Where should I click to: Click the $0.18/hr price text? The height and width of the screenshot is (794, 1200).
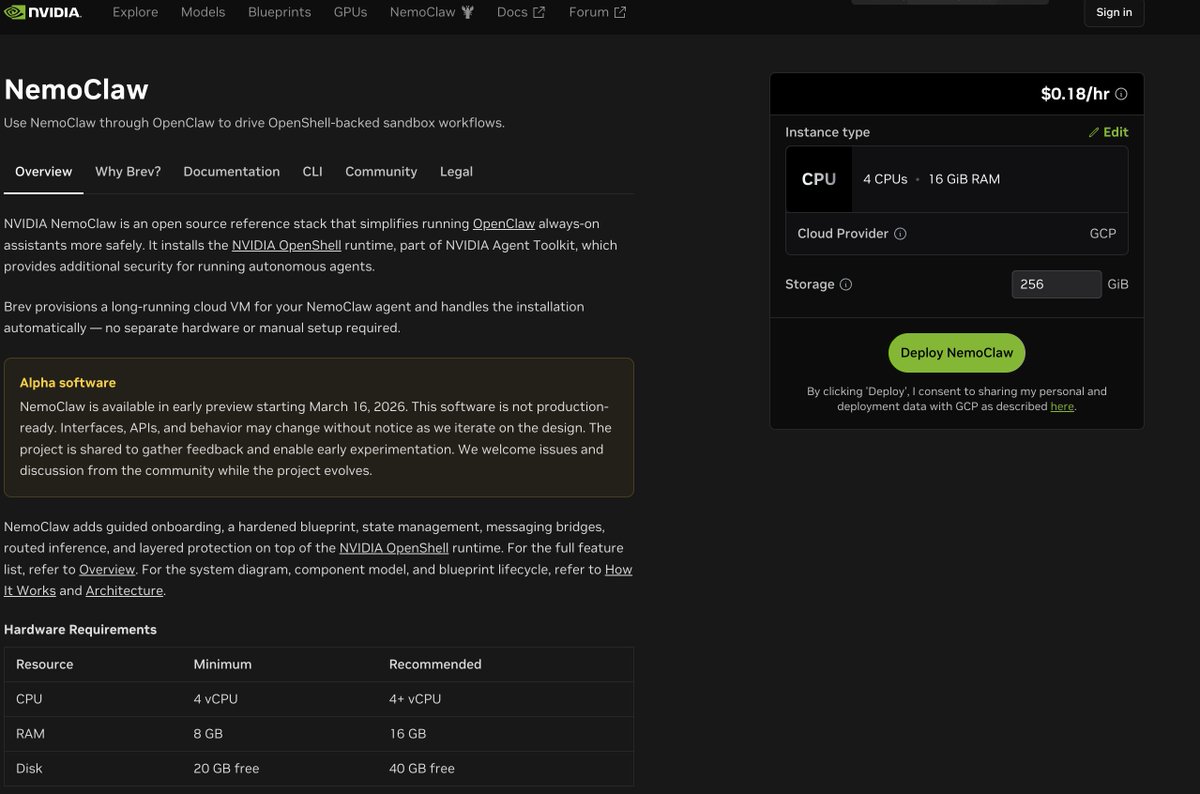[1075, 94]
